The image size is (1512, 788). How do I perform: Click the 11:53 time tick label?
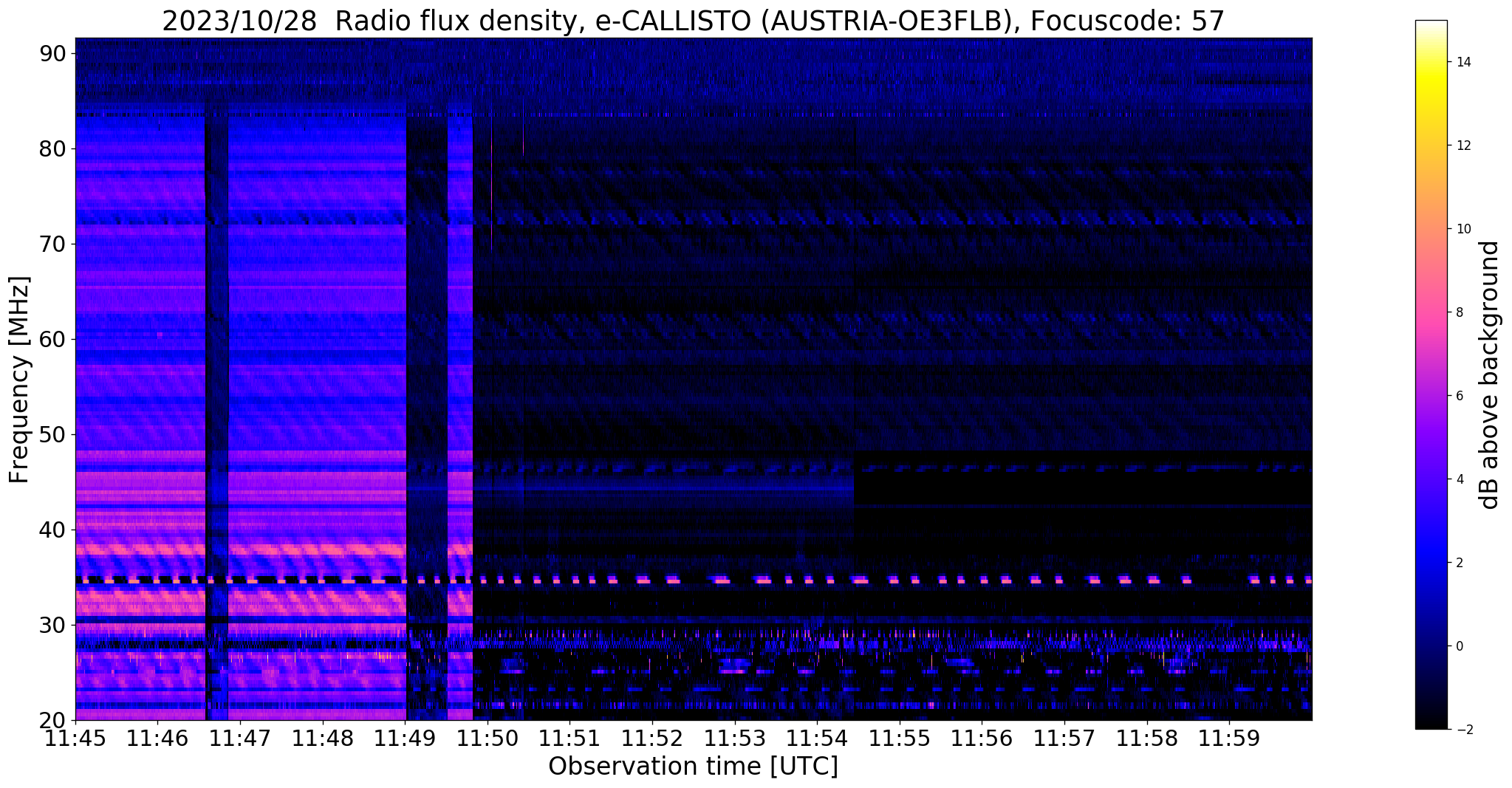tap(734, 739)
